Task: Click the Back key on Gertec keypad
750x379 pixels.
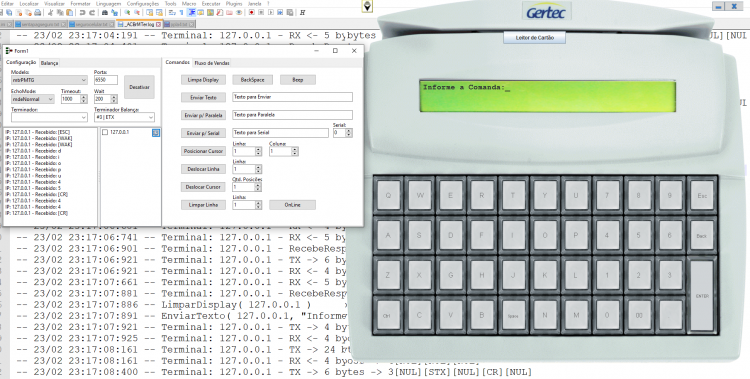Action: tap(702, 236)
